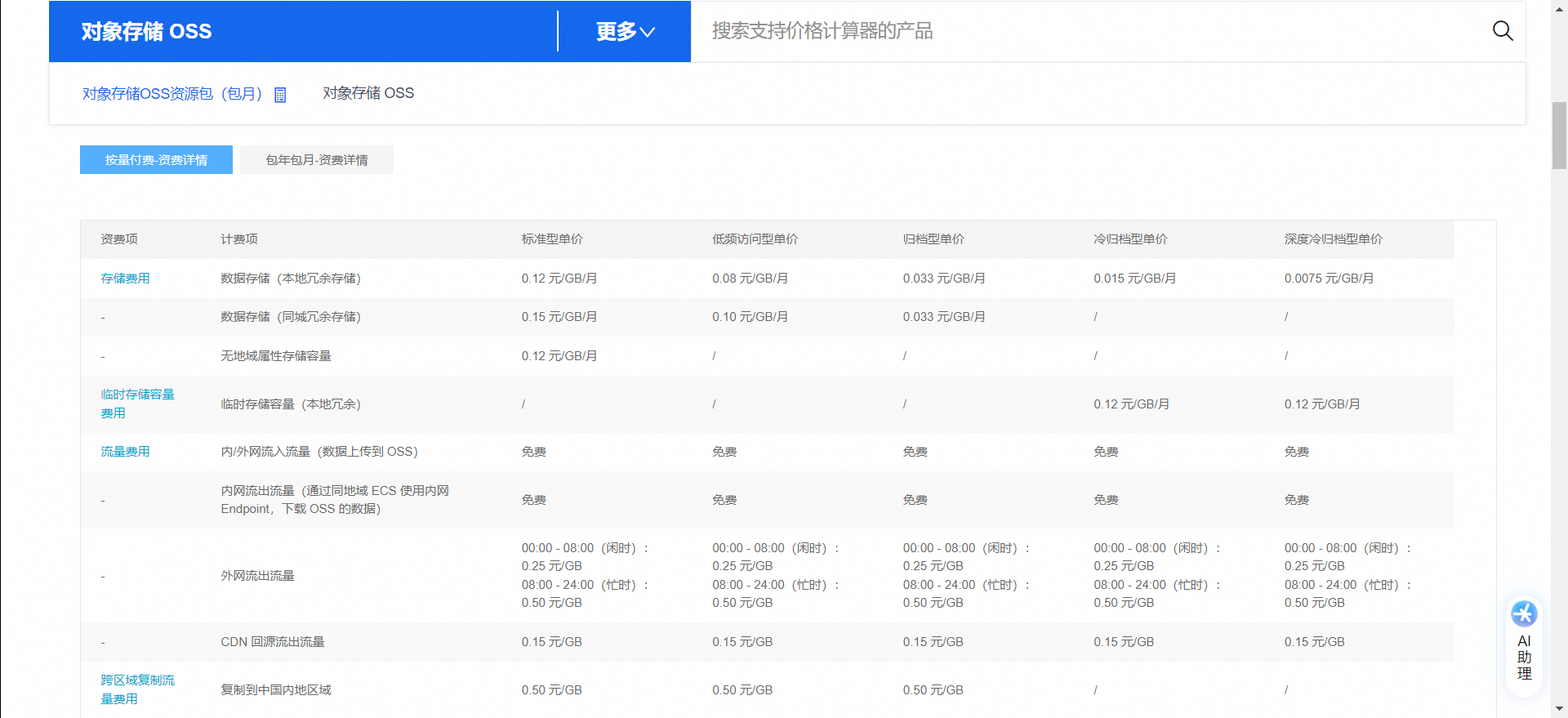Open 对象存储OSS资源包（包月）link
Viewport: 1568px width, 718px height.
172,94
